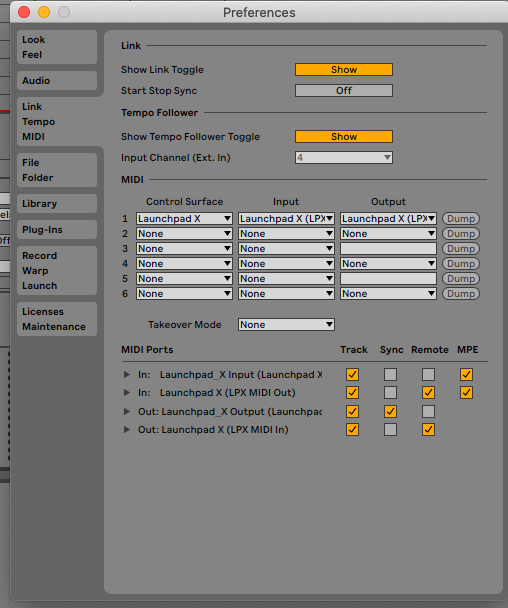Open the Input dropdown in row 2
508x608 pixels.
coord(286,234)
